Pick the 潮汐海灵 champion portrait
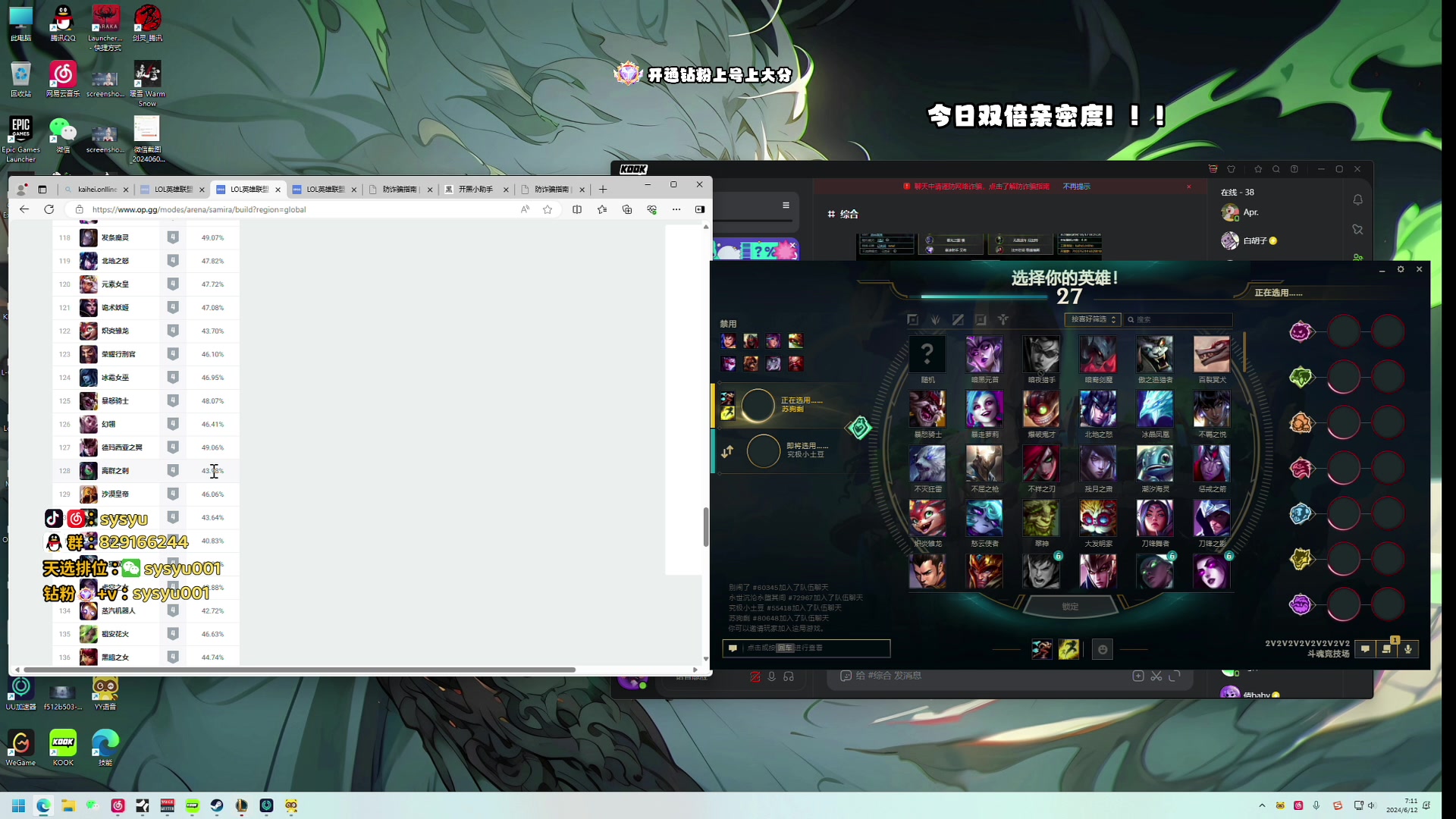Viewport: 1456px width, 819px height. [x=1155, y=464]
